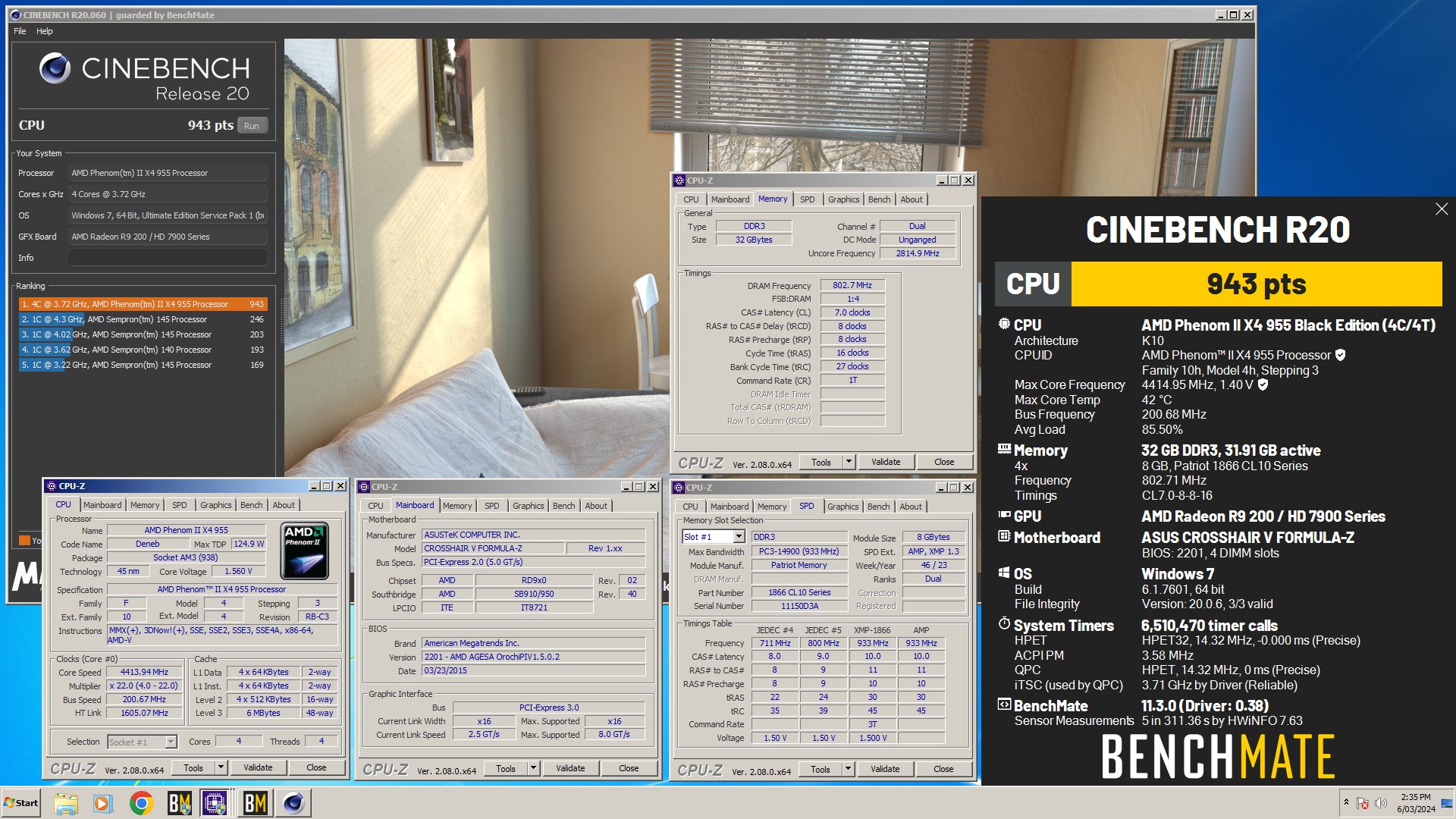Image resolution: width=1456 pixels, height=819 pixels.
Task: Open Windows Explorer from the taskbar
Action: [x=66, y=803]
